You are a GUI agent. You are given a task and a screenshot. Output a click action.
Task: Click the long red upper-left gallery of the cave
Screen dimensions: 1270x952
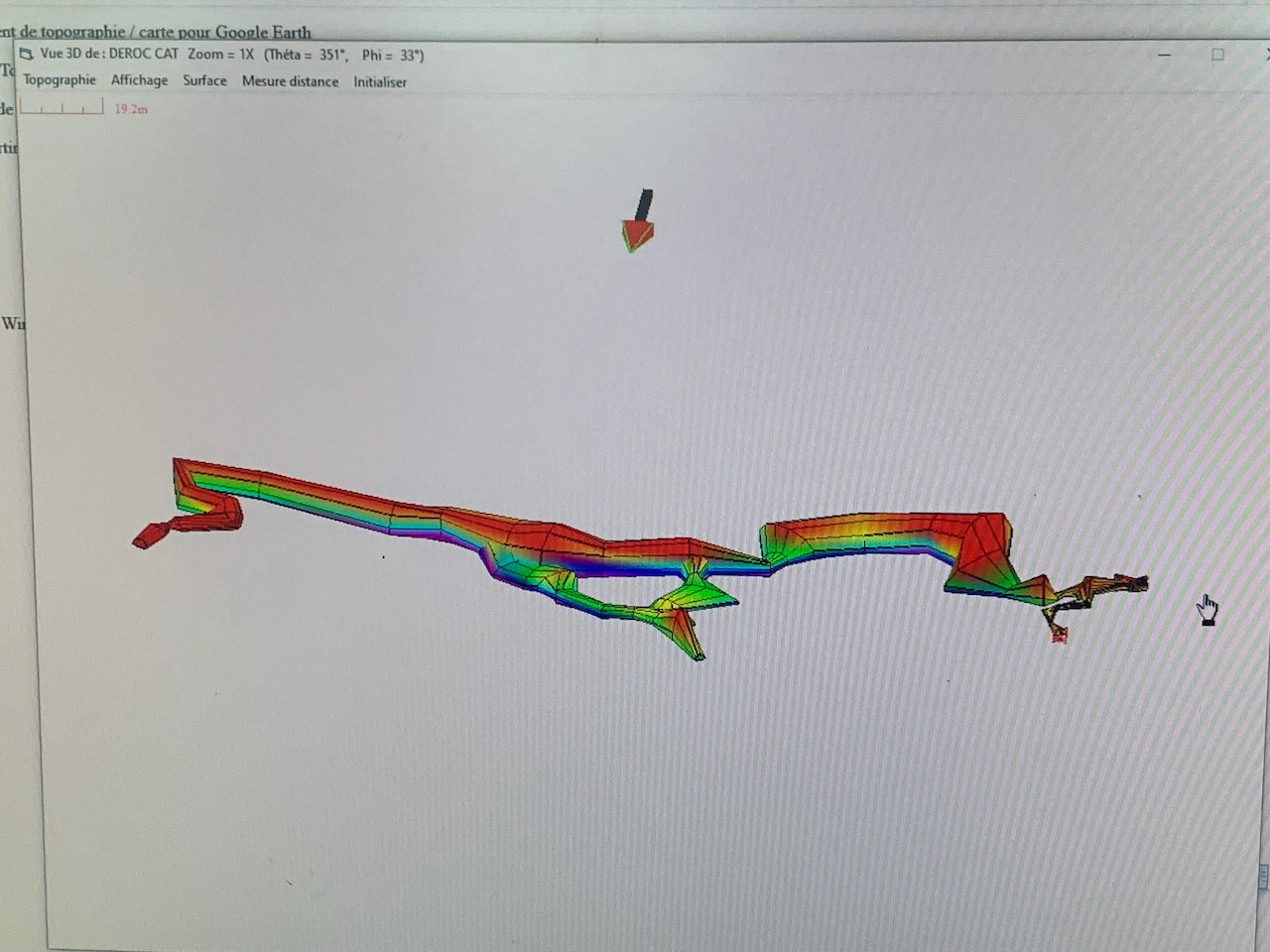coord(317,491)
